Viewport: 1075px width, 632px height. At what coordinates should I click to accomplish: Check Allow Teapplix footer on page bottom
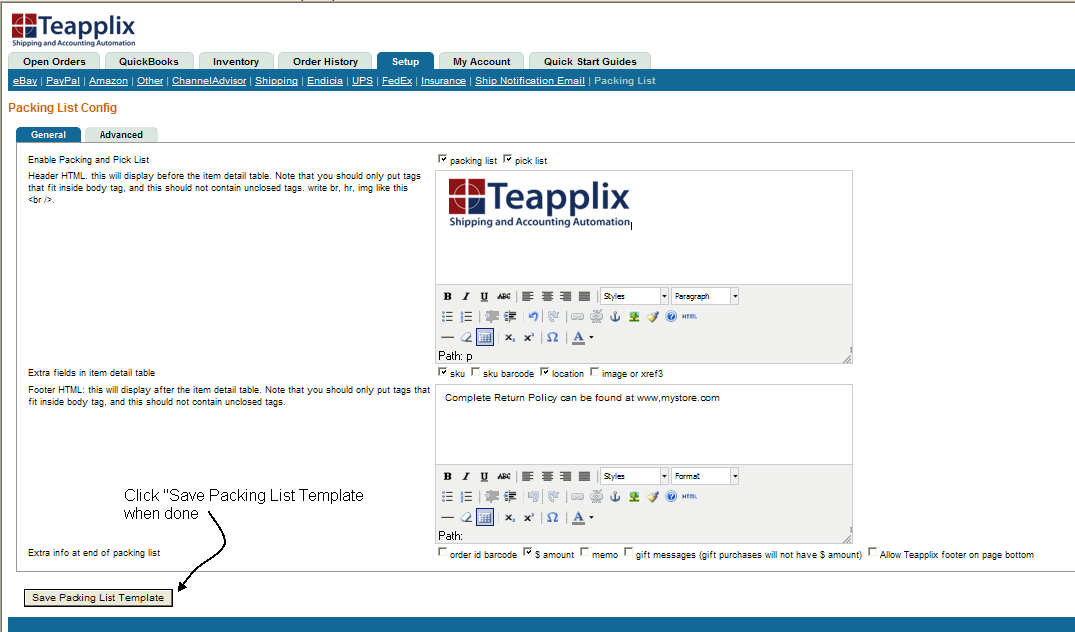[872, 552]
